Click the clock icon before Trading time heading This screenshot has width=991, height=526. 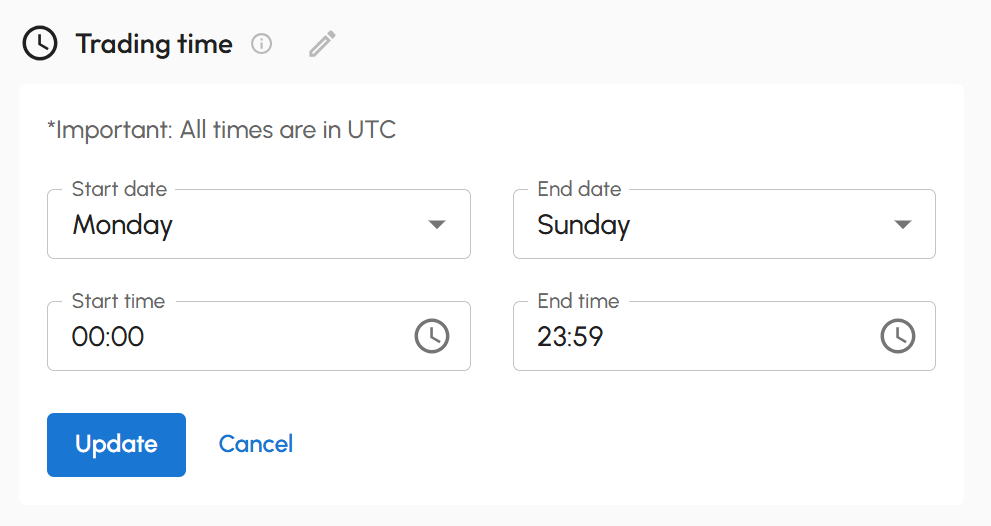point(40,44)
